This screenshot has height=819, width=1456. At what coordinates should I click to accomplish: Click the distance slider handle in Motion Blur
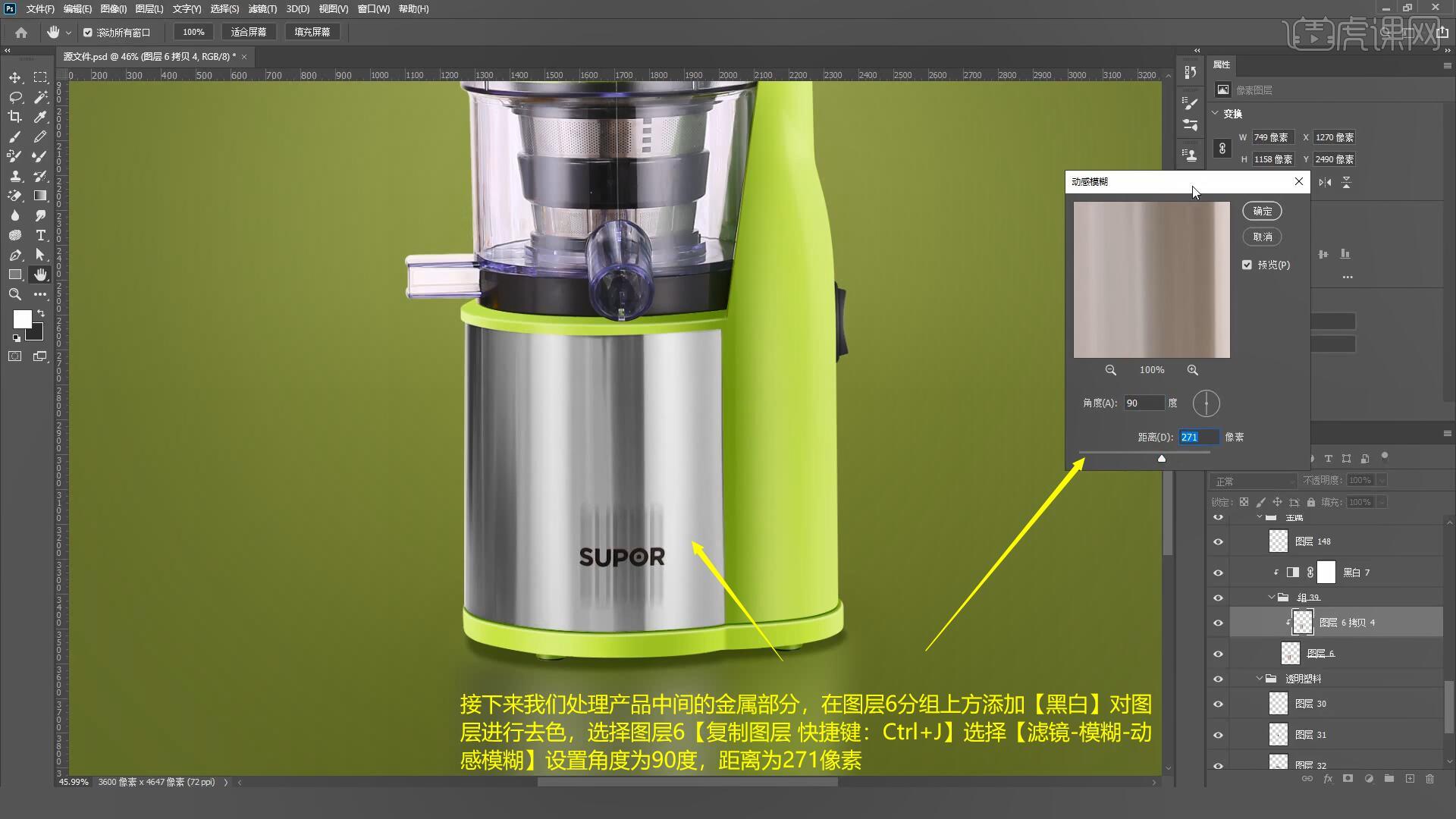click(1161, 458)
